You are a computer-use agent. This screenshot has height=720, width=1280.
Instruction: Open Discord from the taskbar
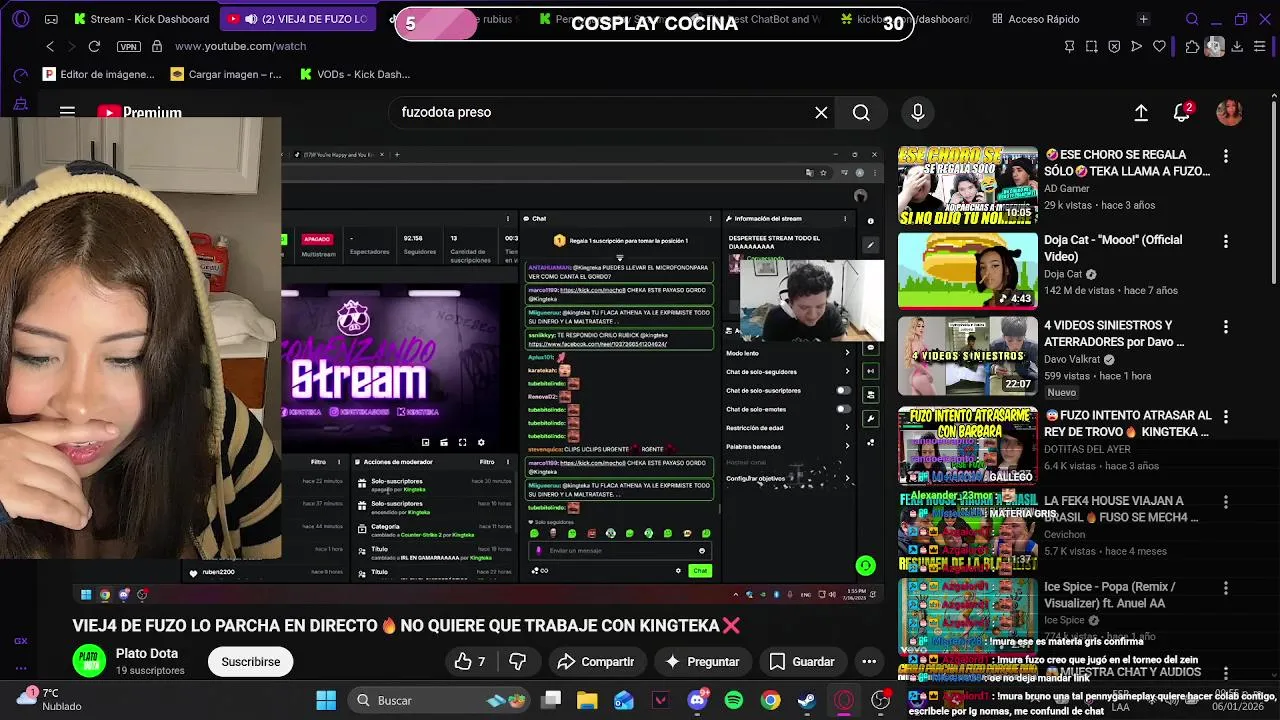pos(697,700)
